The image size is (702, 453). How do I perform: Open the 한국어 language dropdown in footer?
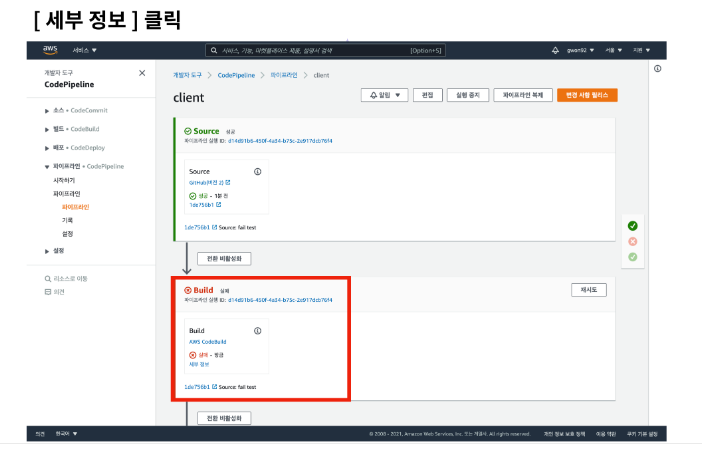(x=66, y=434)
